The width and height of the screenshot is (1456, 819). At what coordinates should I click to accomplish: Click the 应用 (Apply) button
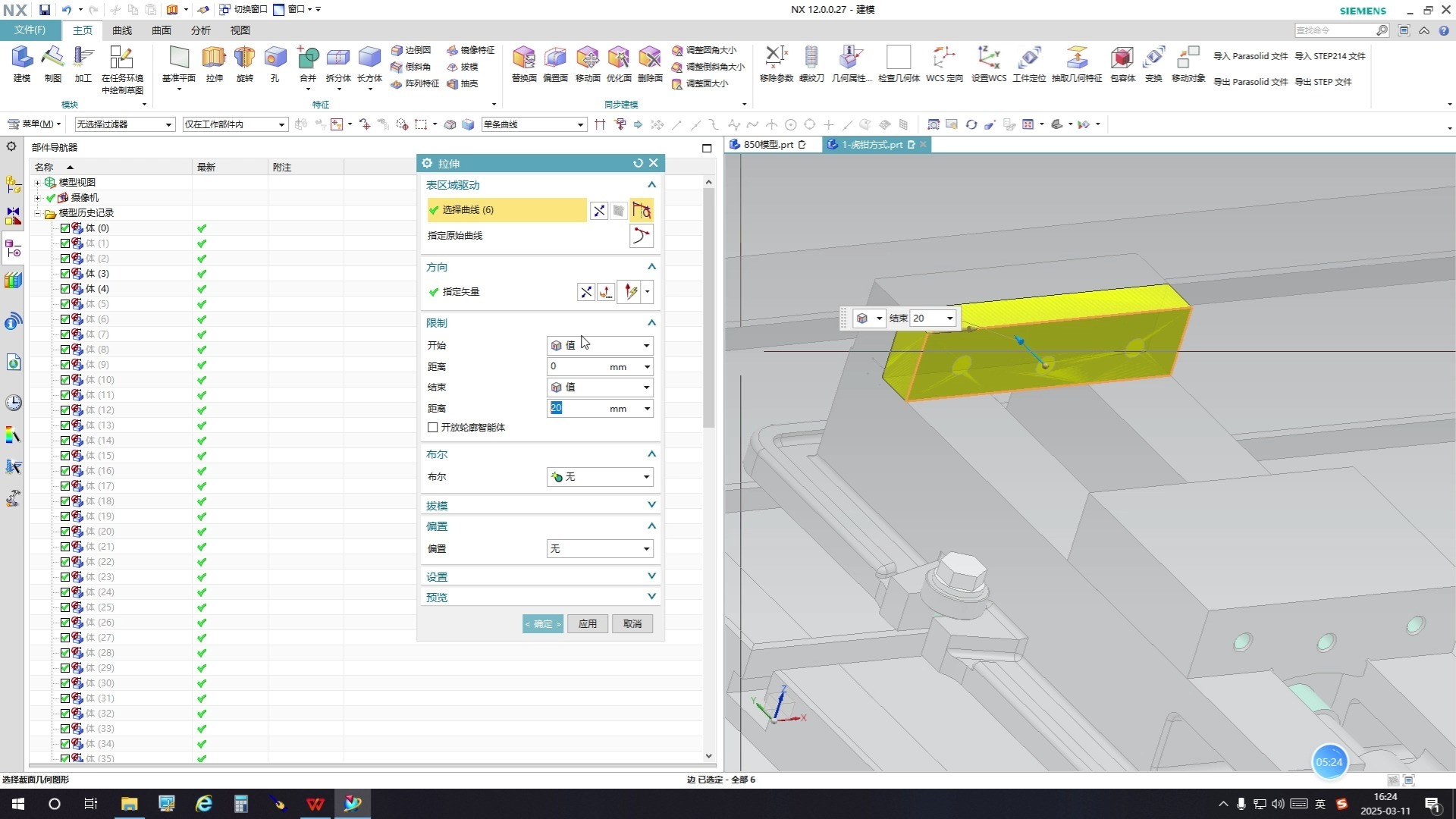[x=588, y=624]
